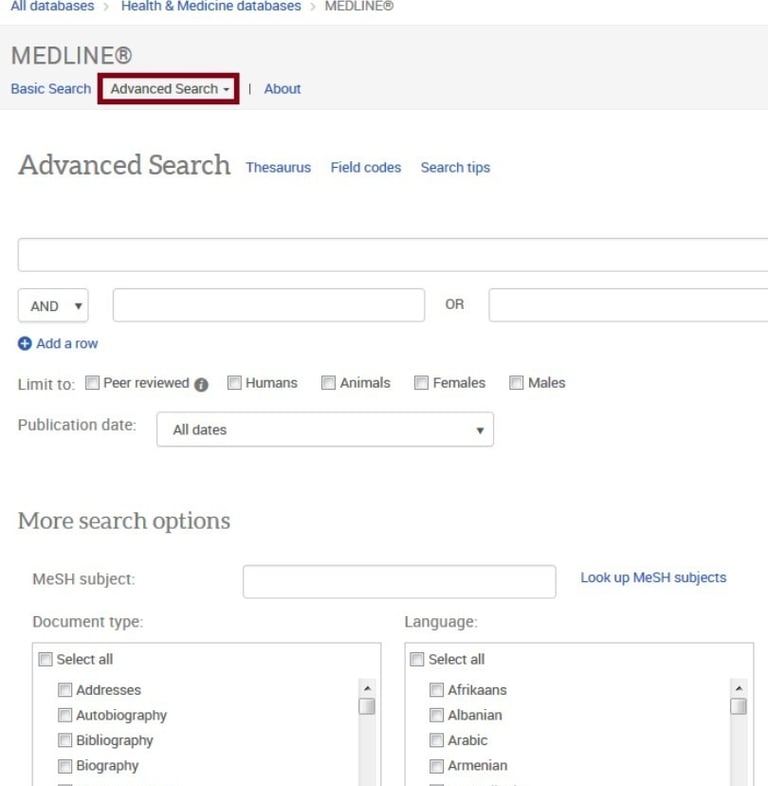Click the MEDLINE® page heading

[x=72, y=55]
